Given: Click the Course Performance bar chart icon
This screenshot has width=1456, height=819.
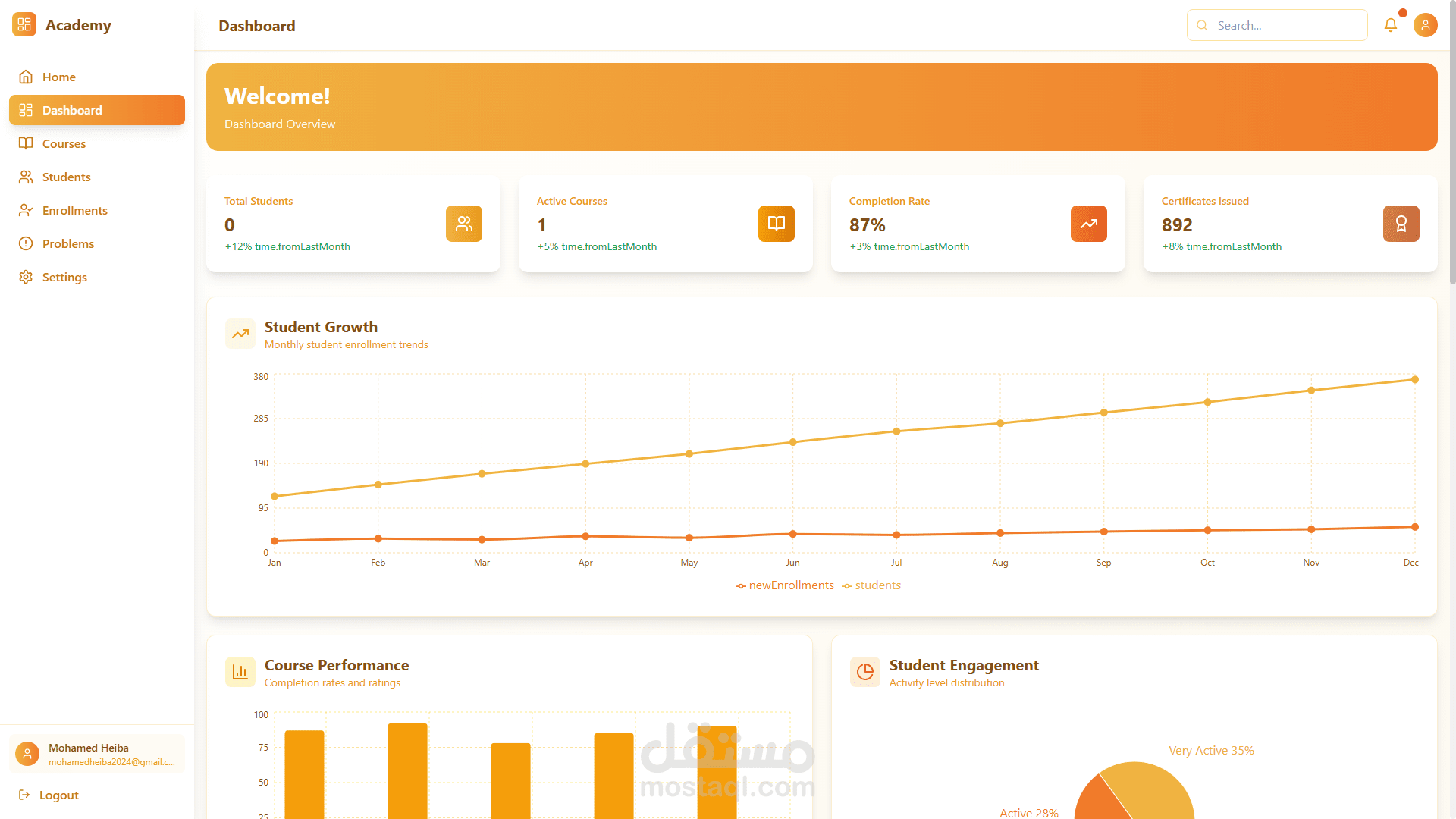Looking at the screenshot, I should (240, 672).
